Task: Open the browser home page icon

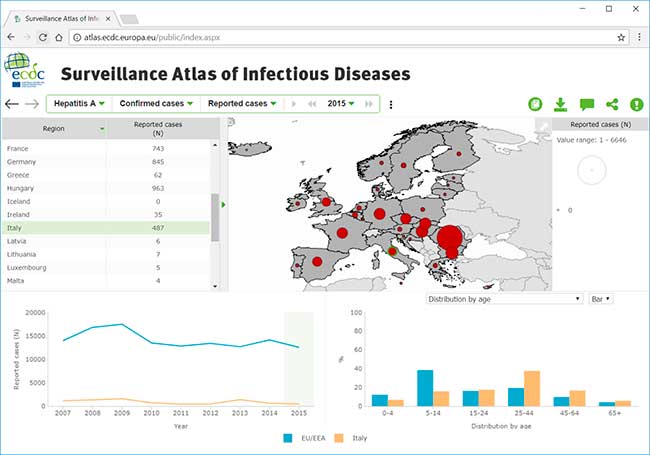Action: pos(59,37)
